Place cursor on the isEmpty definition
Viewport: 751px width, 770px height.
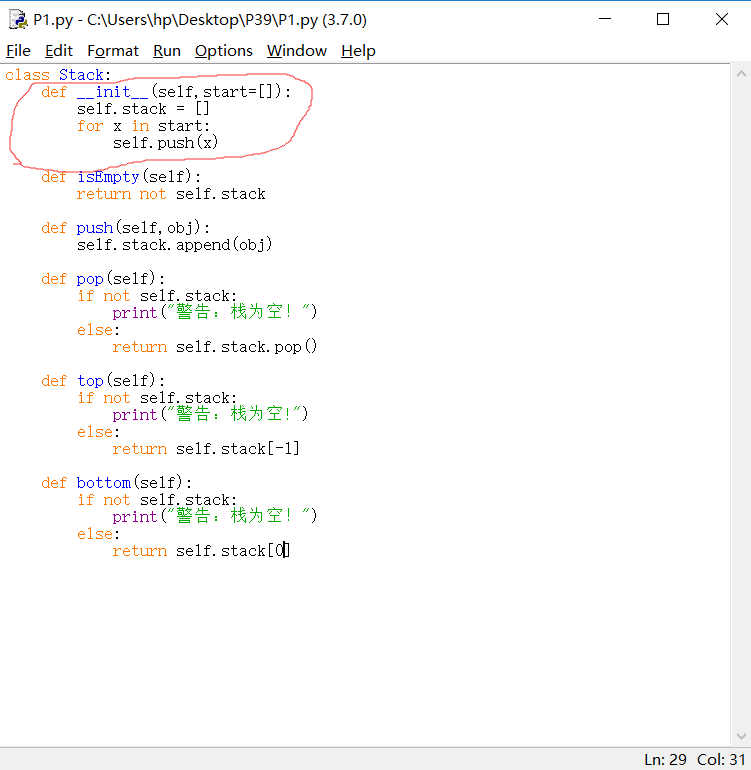click(108, 177)
